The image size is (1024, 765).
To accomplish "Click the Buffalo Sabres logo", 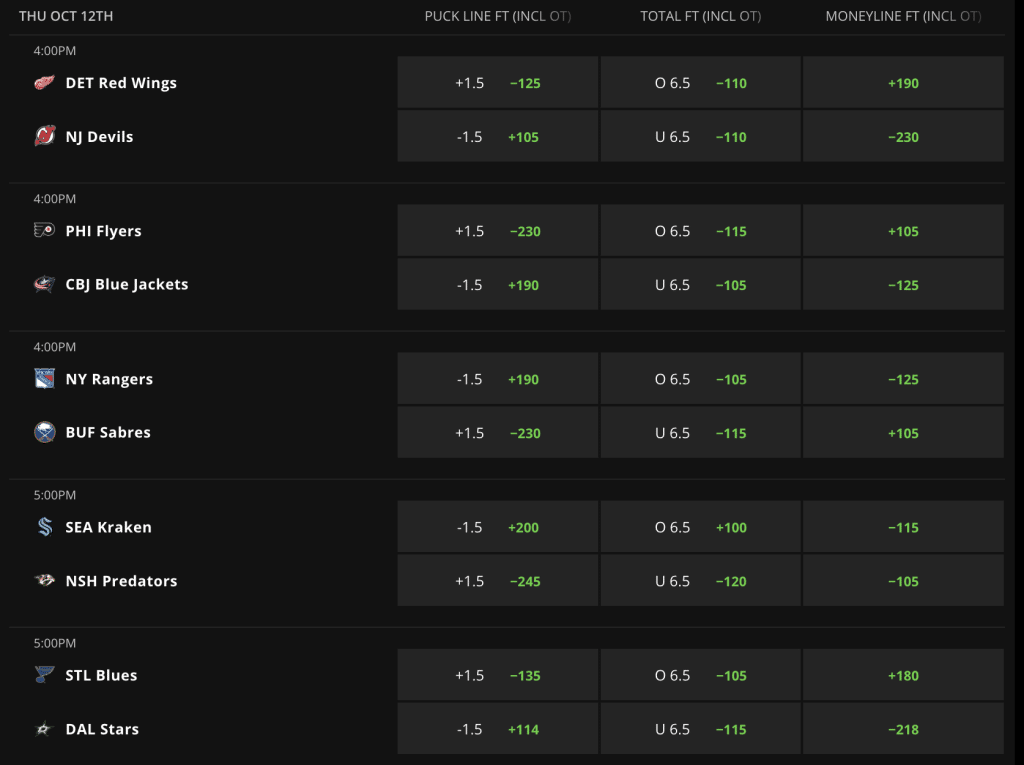I will [44, 432].
